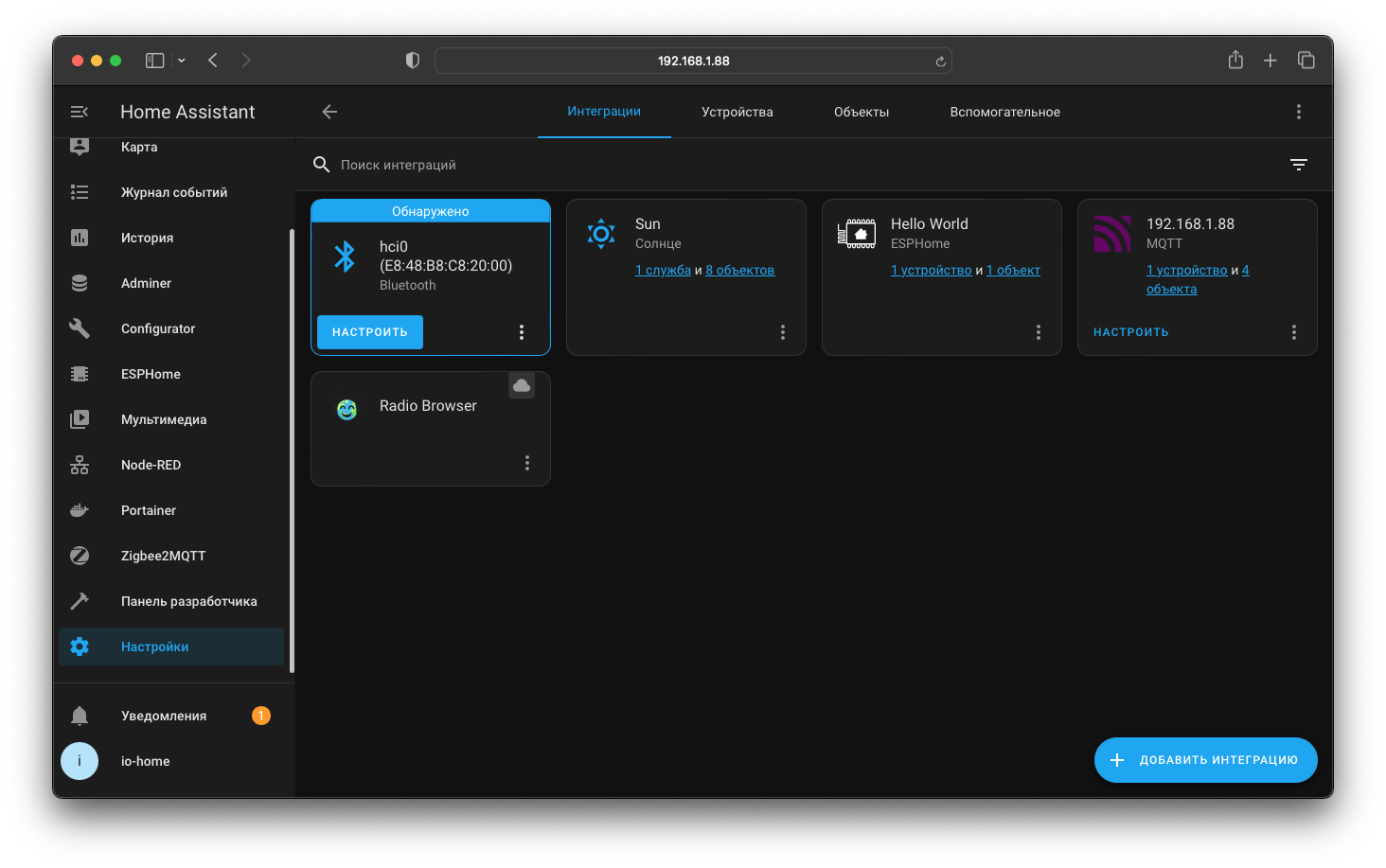Image resolution: width=1386 pixels, height=868 pixels.
Task: Open the Sun 8 объектов link
Action: point(739,270)
